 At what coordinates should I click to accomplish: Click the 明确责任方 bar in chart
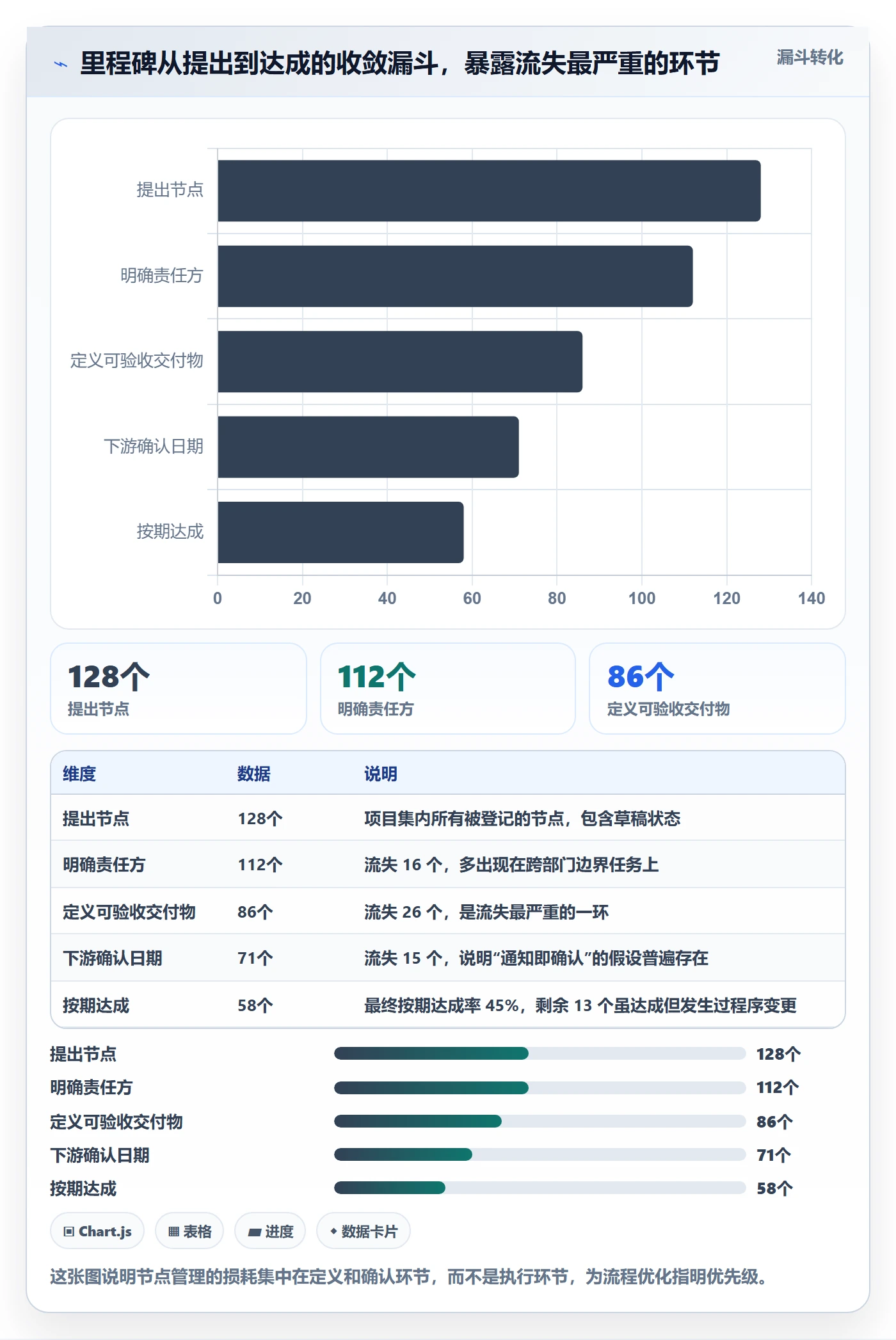(455, 276)
